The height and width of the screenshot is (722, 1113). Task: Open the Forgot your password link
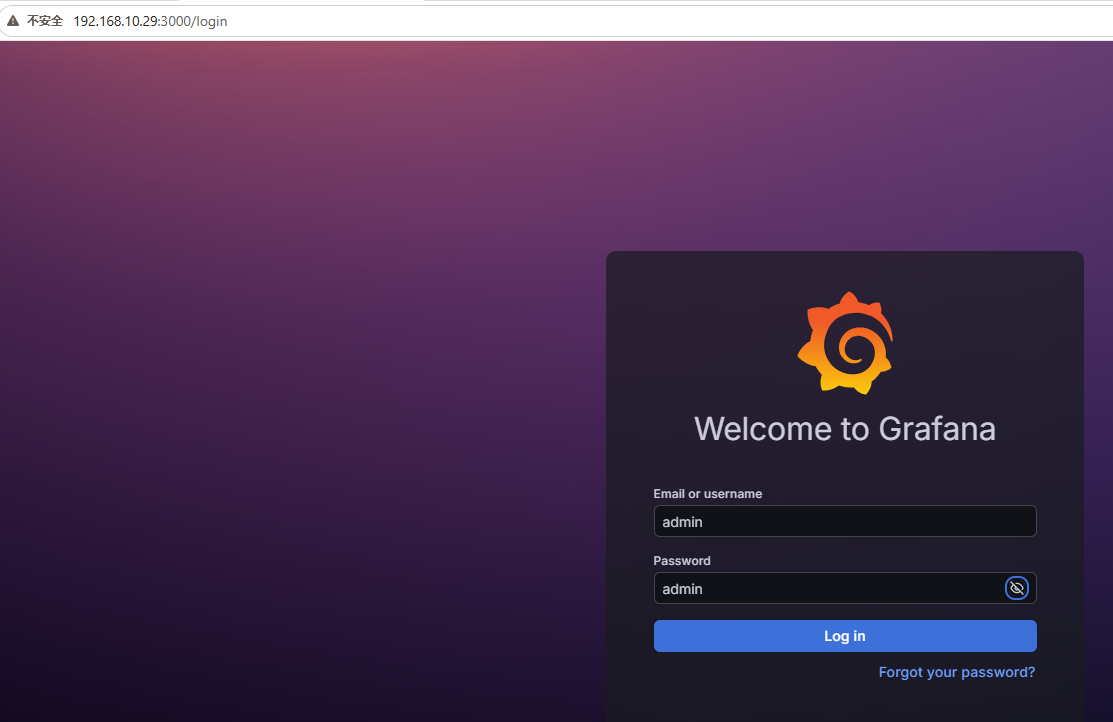pos(956,672)
